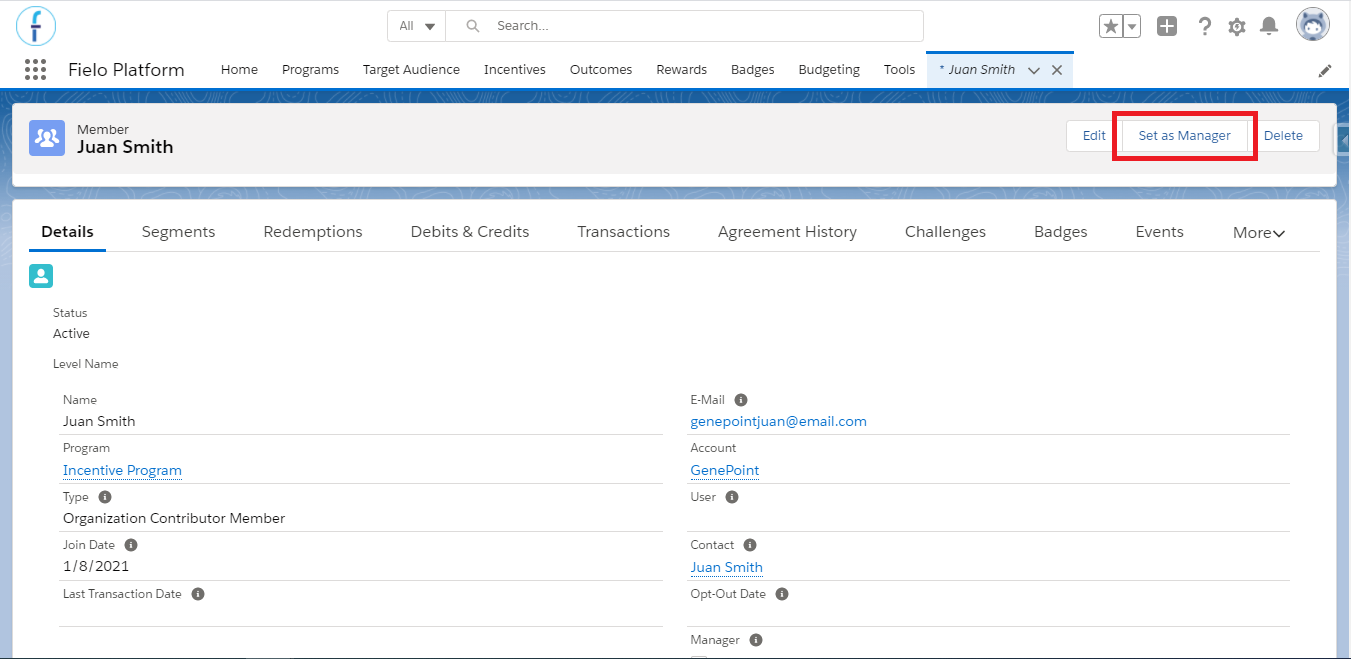Click the info icon next to Type
The width and height of the screenshot is (1351, 659).
pyautogui.click(x=105, y=497)
